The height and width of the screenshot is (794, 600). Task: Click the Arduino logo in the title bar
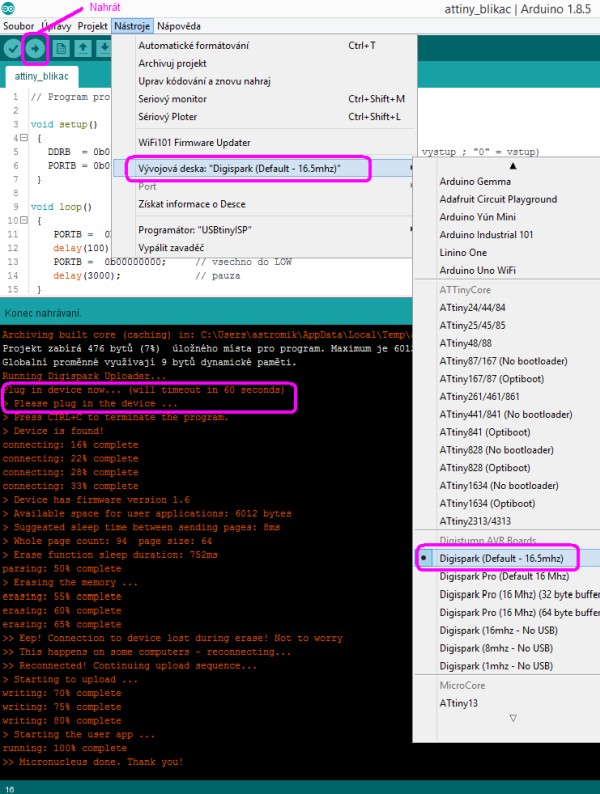(8, 8)
